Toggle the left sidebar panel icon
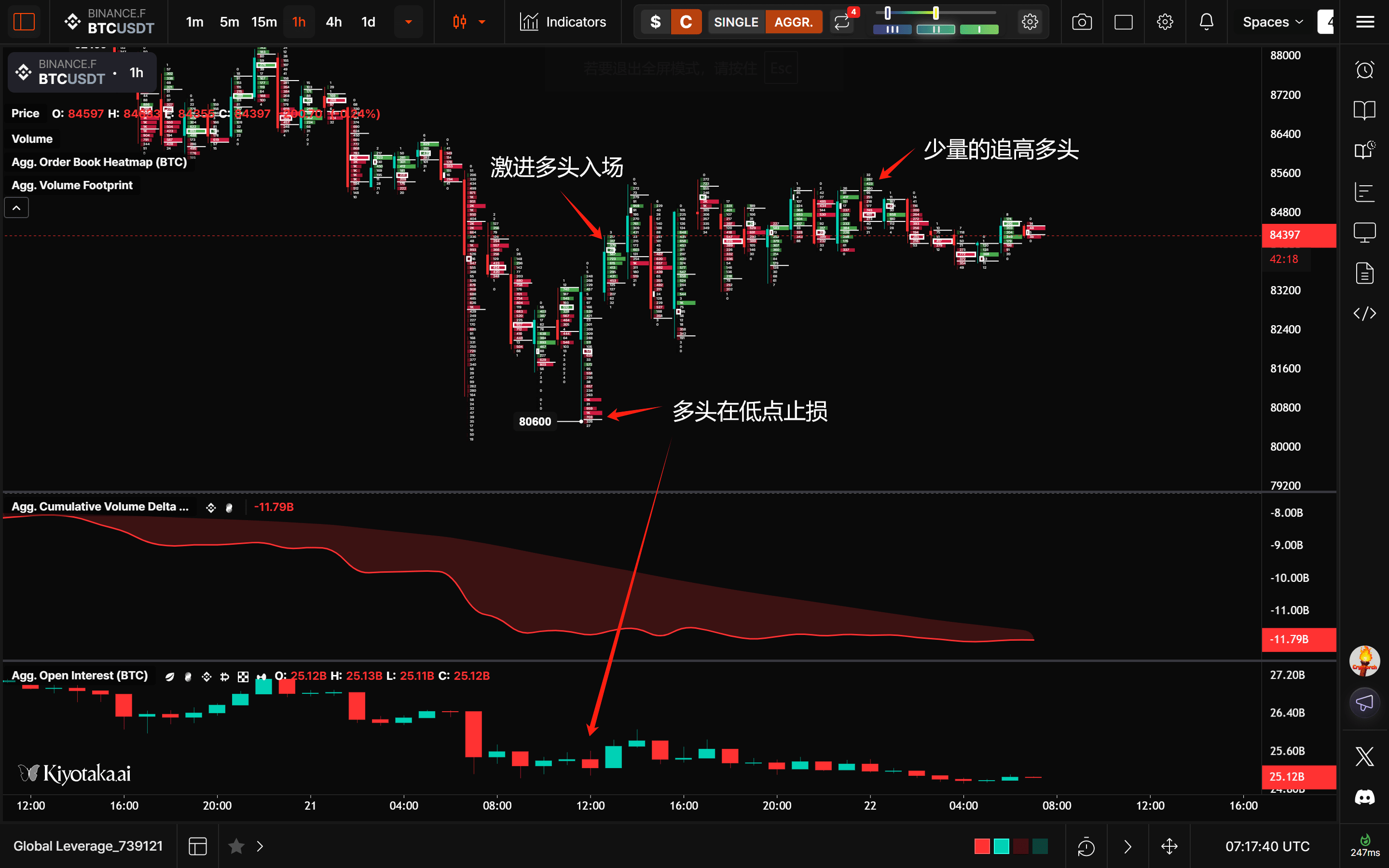Viewport: 1389px width, 868px height. coord(24,22)
